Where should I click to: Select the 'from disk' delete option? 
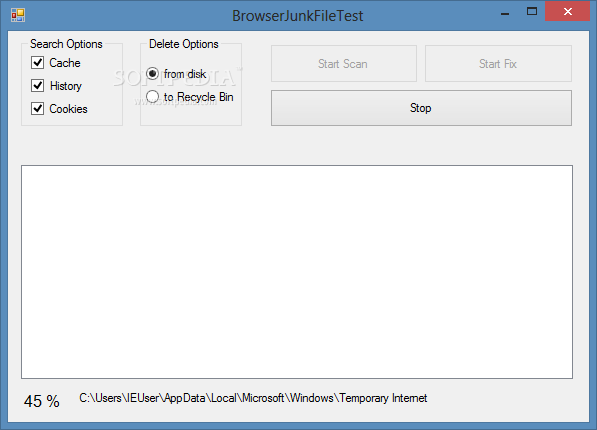coord(152,74)
